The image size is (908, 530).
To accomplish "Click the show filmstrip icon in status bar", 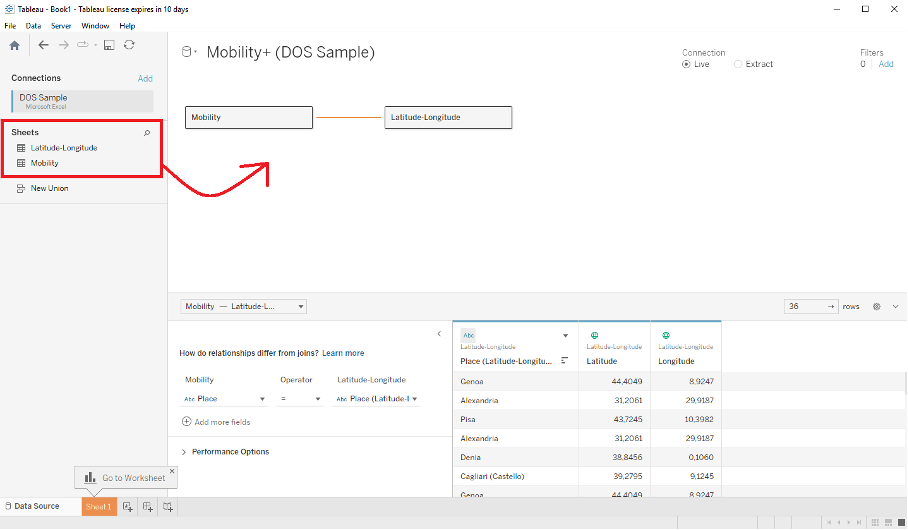I will coord(888,522).
